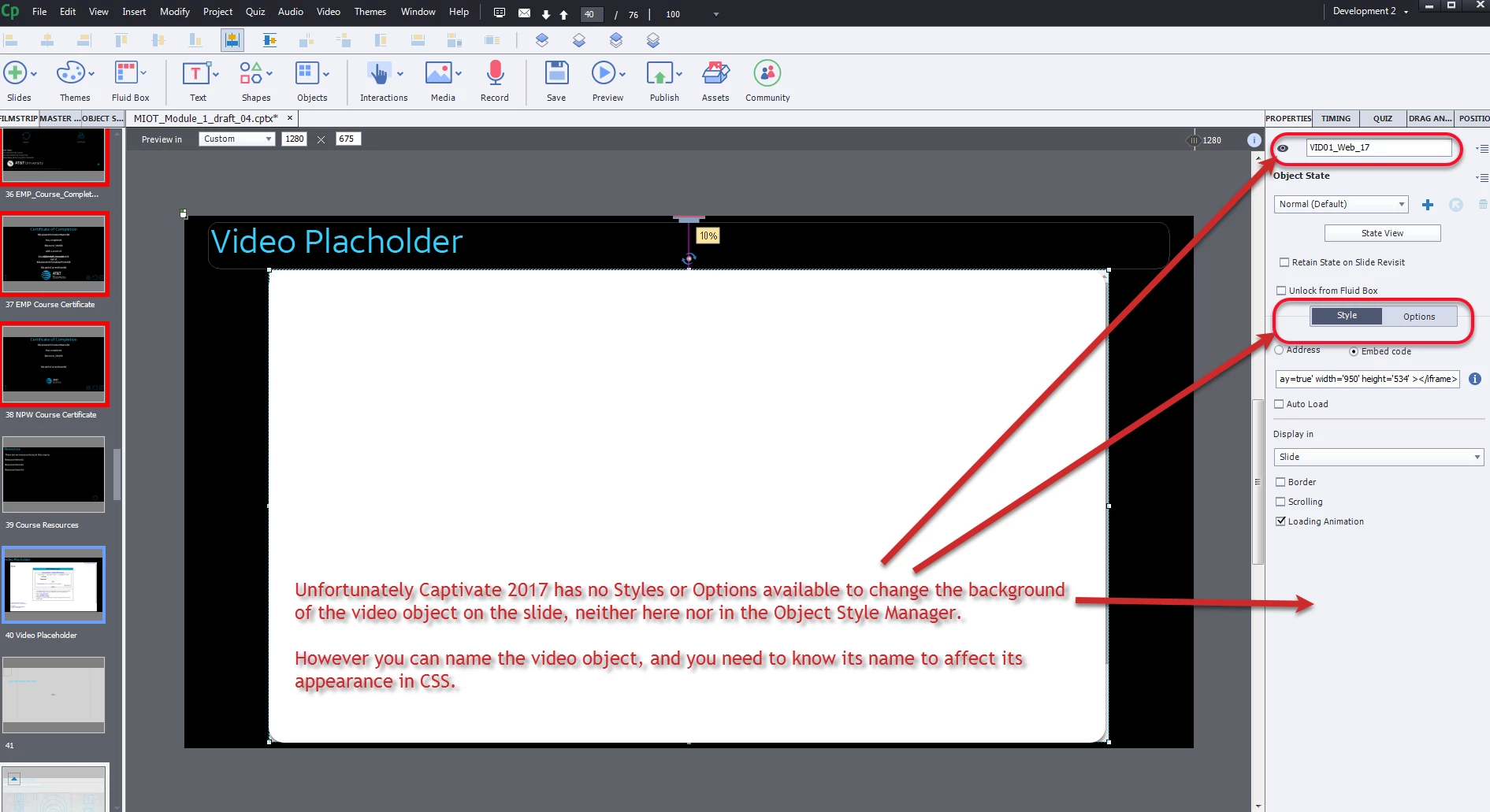Click the Preview play icon
This screenshot has width=1490, height=812.
click(x=604, y=73)
